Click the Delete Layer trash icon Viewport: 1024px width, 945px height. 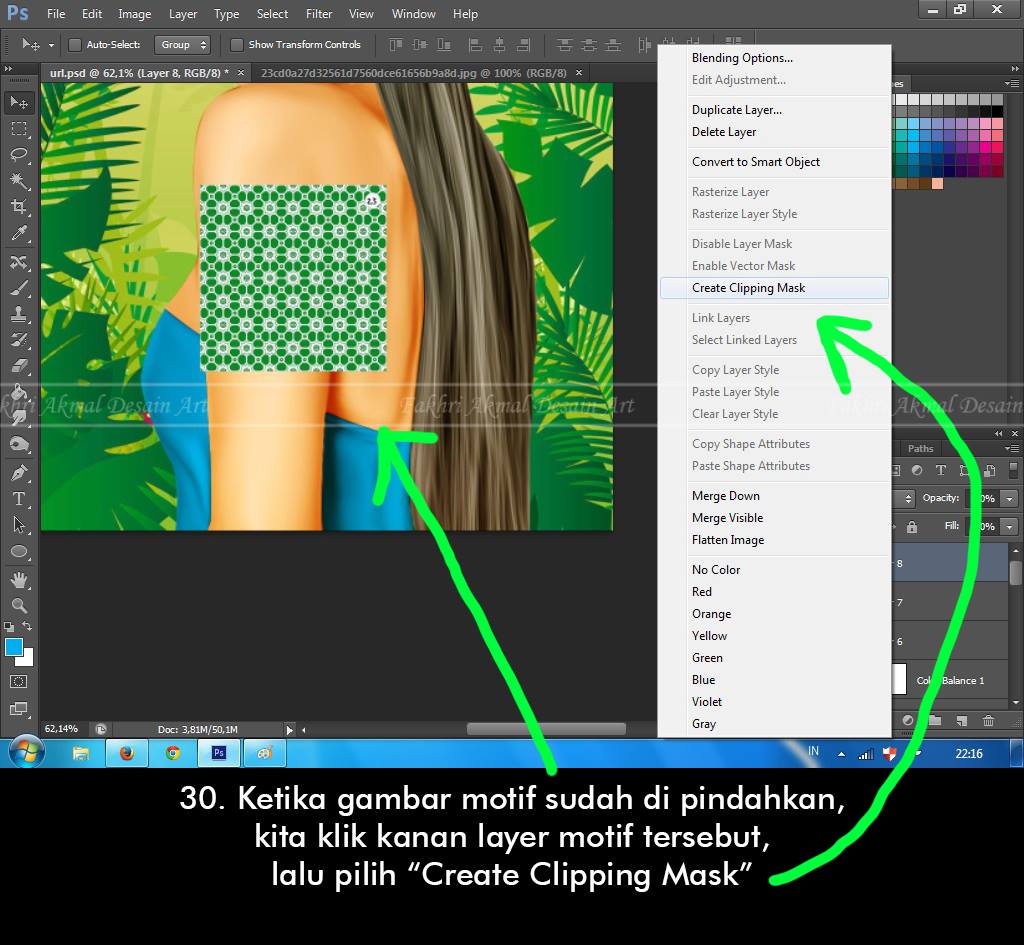(x=988, y=721)
